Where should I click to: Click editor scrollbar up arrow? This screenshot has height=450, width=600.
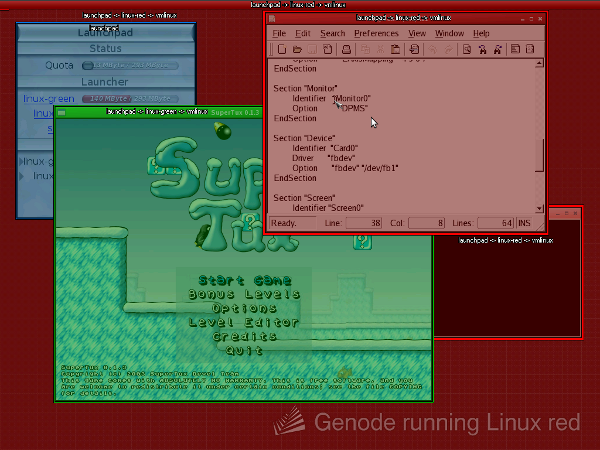(539, 64)
